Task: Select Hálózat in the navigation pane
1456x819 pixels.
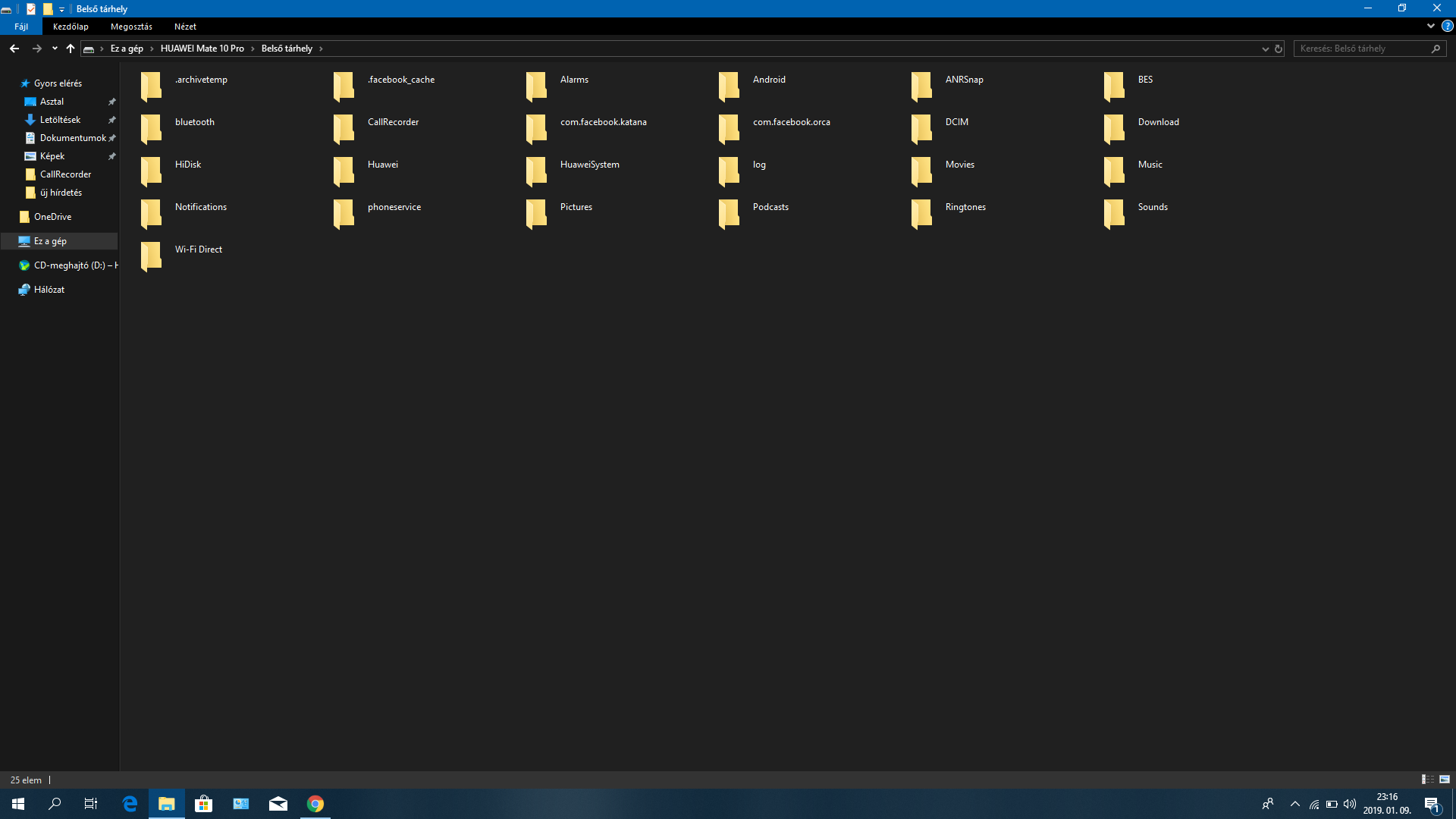Action: click(49, 290)
